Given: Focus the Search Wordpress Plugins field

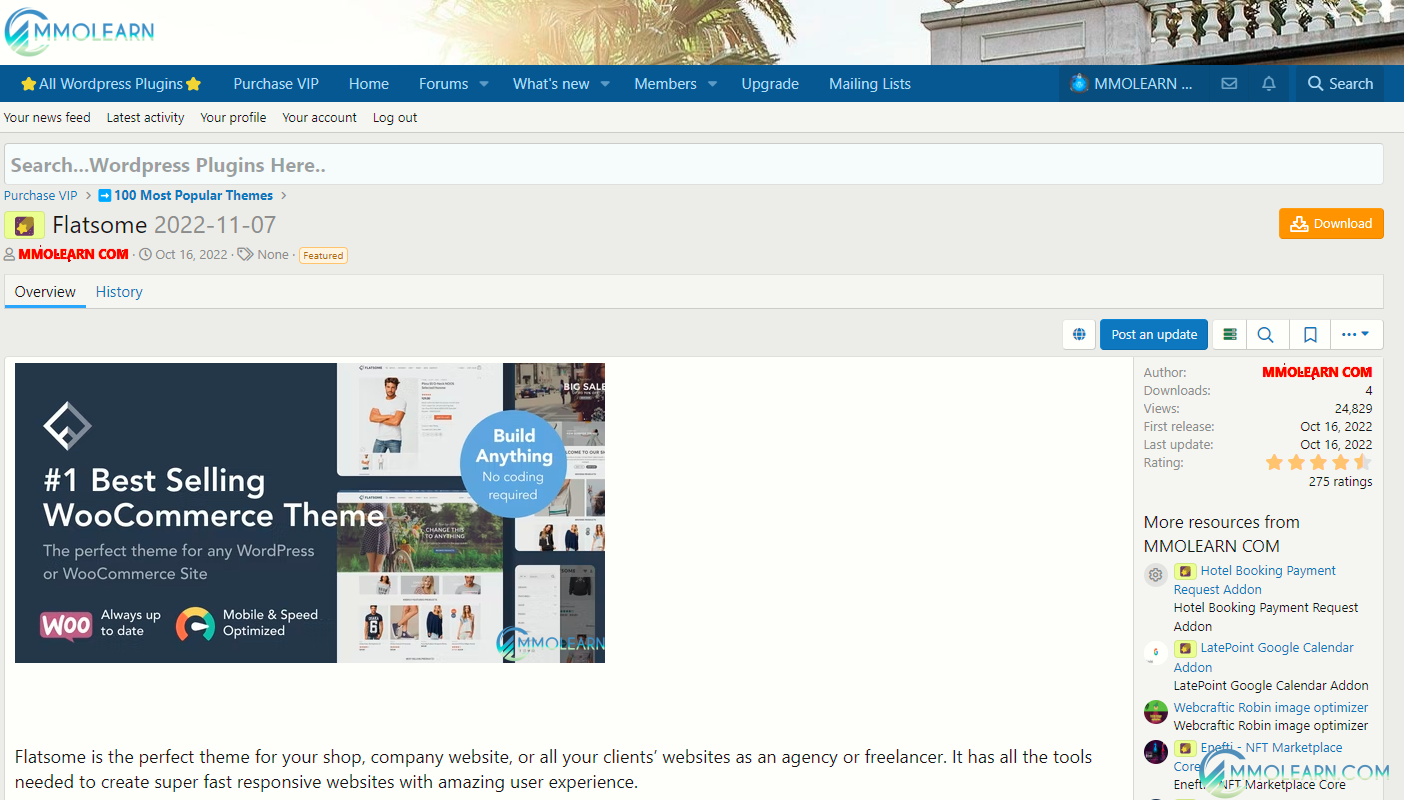Looking at the screenshot, I should [694, 164].
